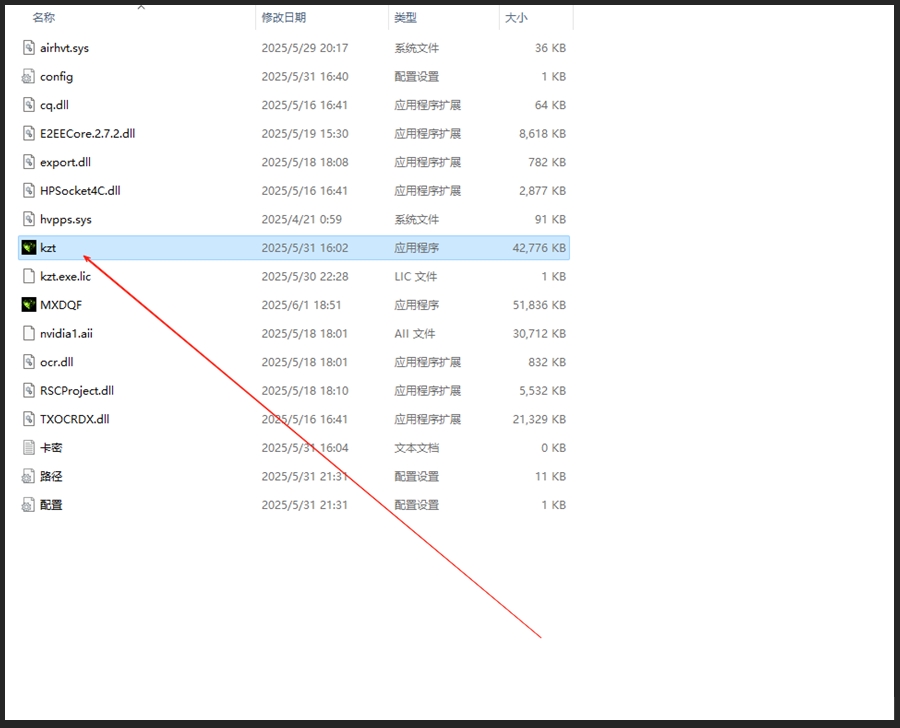Select the file name TXOCRDX.dll
The height and width of the screenshot is (728, 900).
(x=75, y=419)
